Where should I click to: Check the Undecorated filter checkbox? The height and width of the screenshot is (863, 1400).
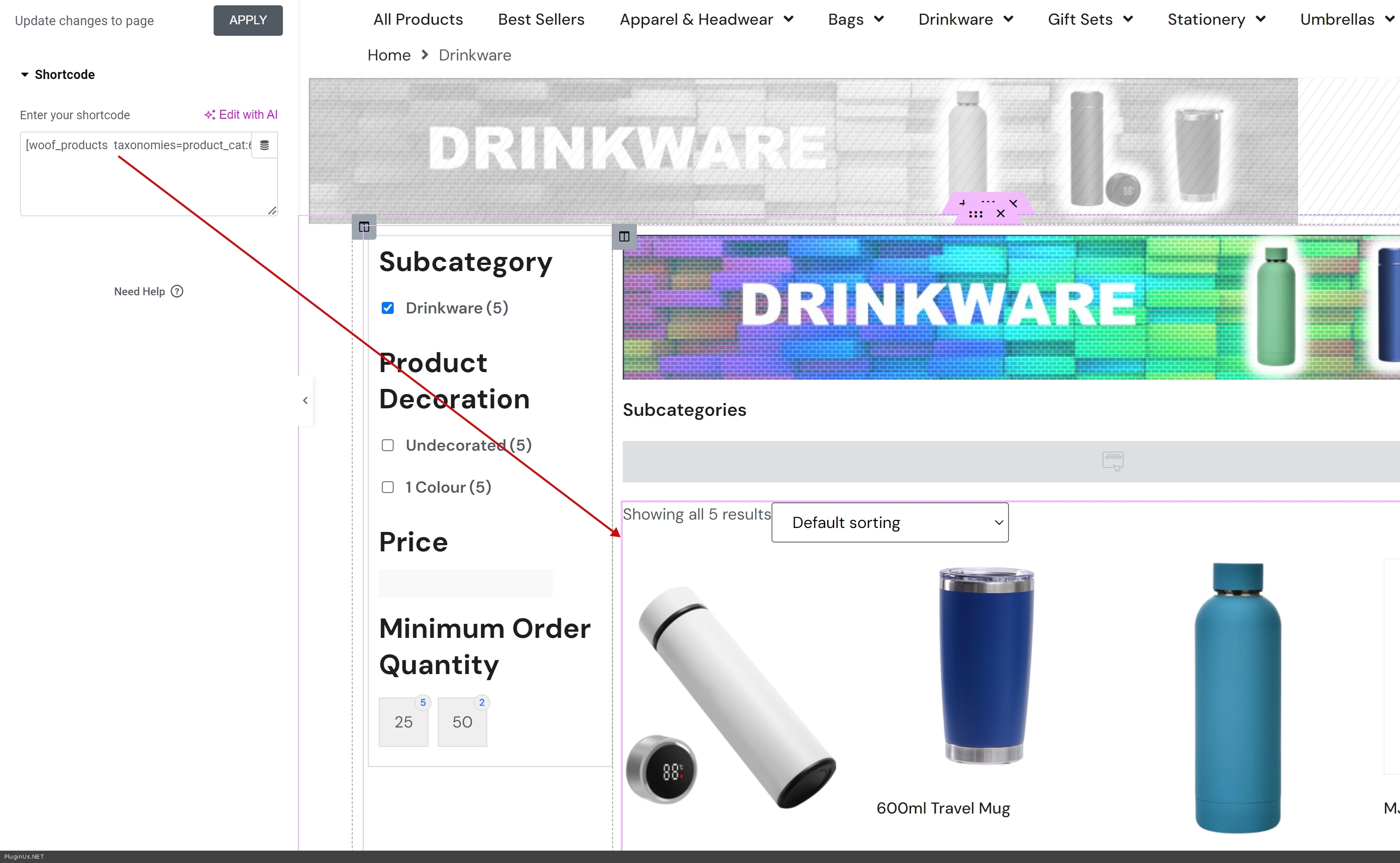coord(388,445)
